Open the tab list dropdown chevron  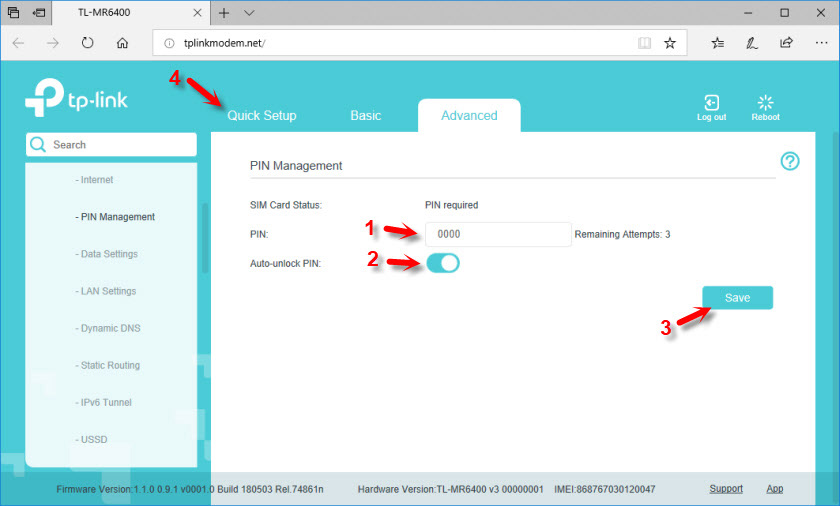tap(249, 13)
